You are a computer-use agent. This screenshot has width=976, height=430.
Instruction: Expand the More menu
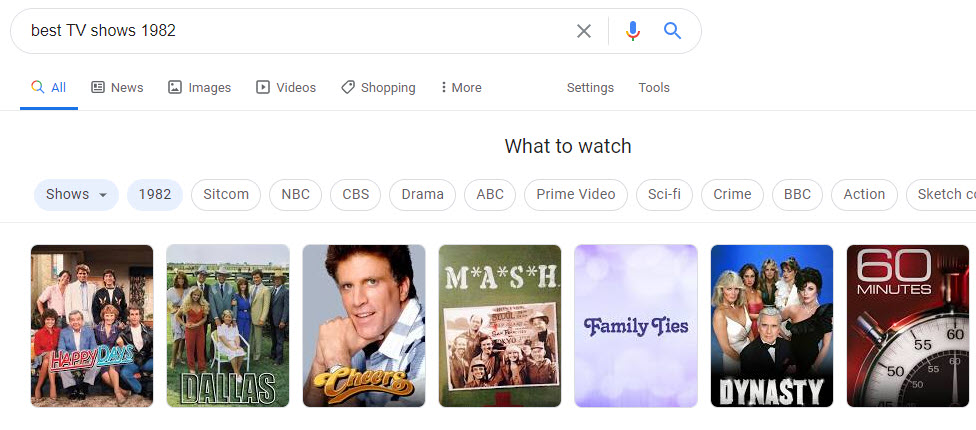click(x=461, y=88)
